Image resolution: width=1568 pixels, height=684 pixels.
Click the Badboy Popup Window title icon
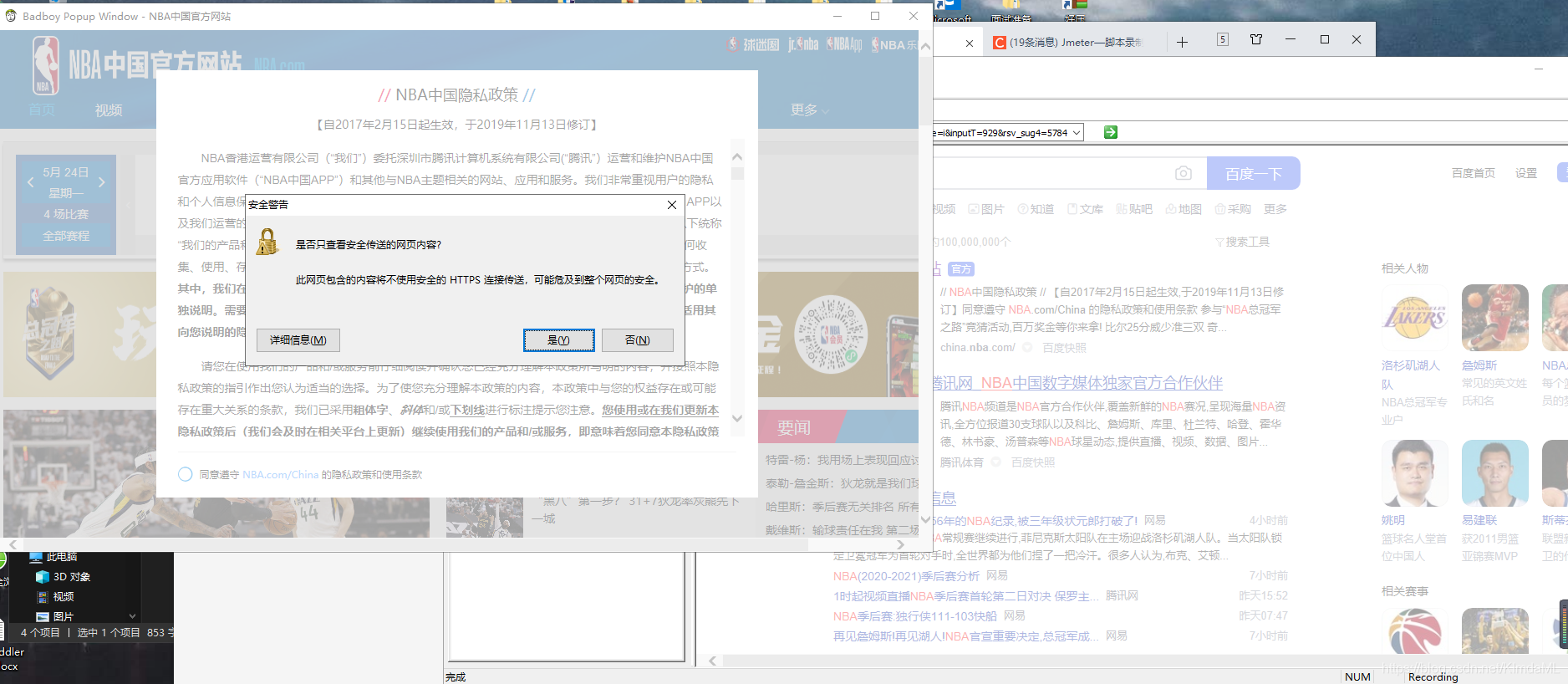(11, 16)
